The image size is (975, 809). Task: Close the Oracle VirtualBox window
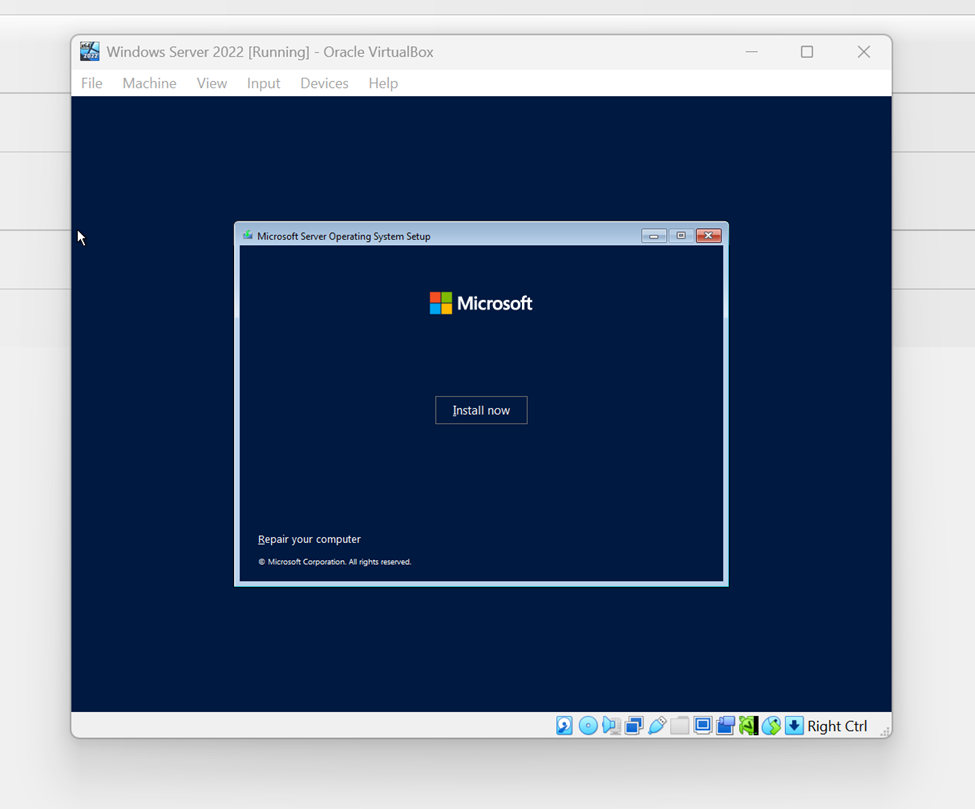point(864,52)
